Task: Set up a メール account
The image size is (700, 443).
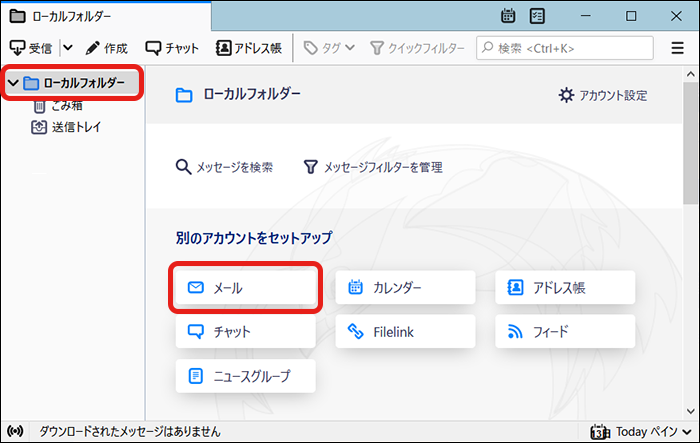Action: coord(246,288)
